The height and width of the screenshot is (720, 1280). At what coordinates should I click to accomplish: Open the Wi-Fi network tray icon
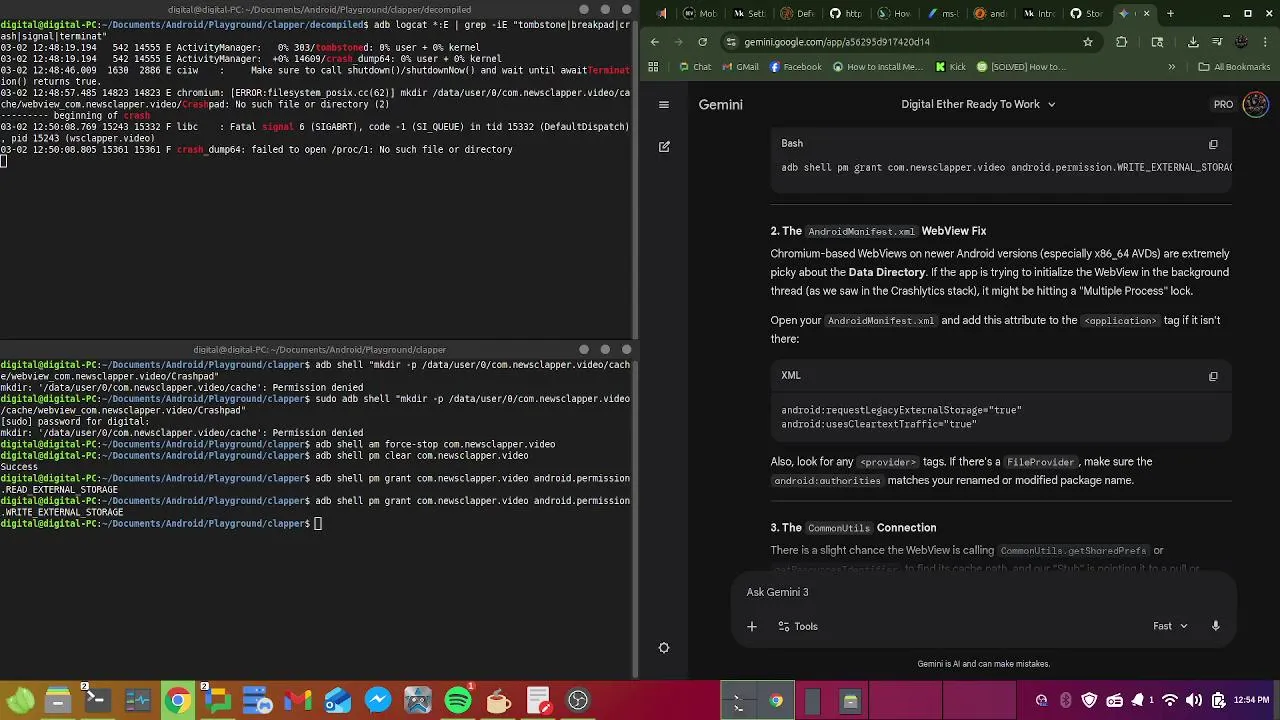point(1168,700)
